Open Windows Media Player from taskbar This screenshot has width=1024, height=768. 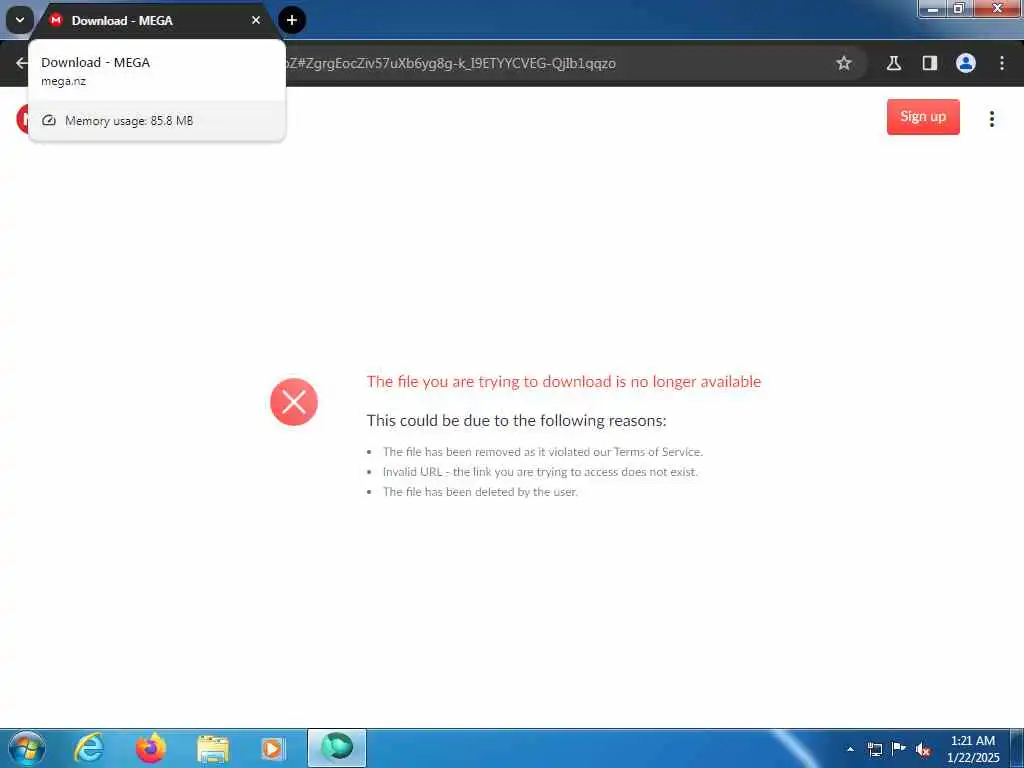coord(273,748)
